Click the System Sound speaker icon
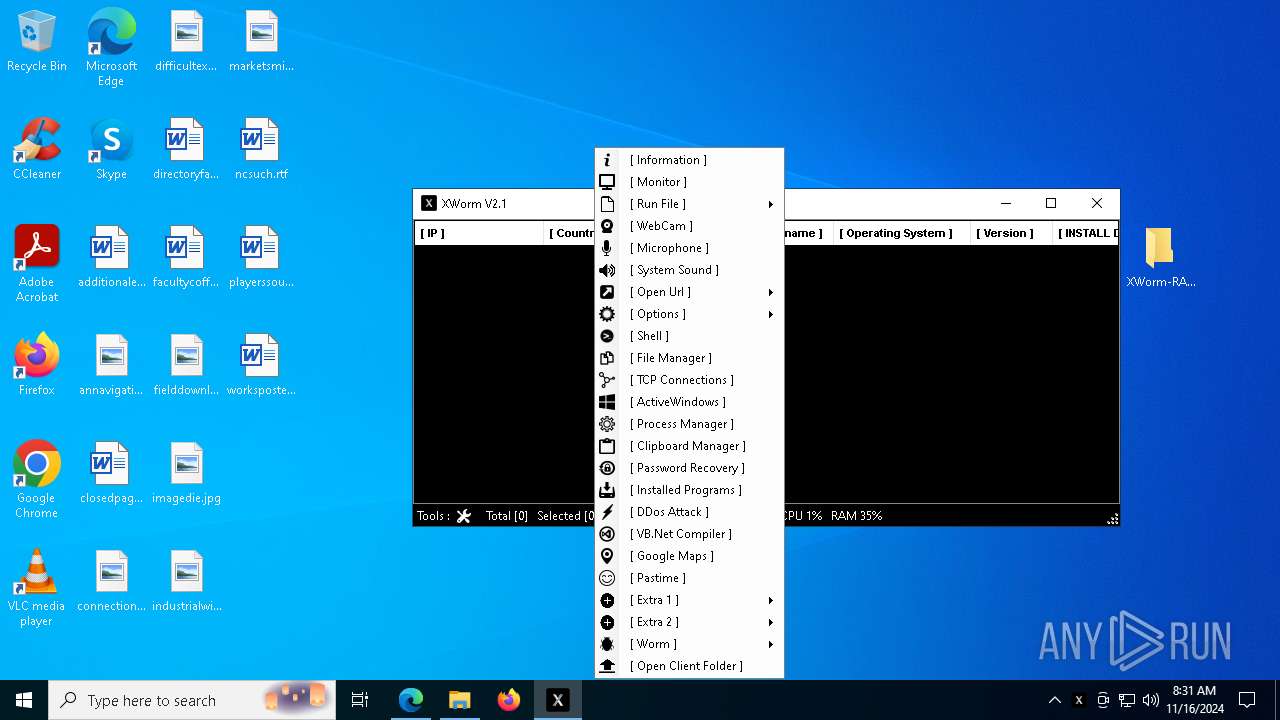Screen dimensions: 1280x720 [x=607, y=270]
